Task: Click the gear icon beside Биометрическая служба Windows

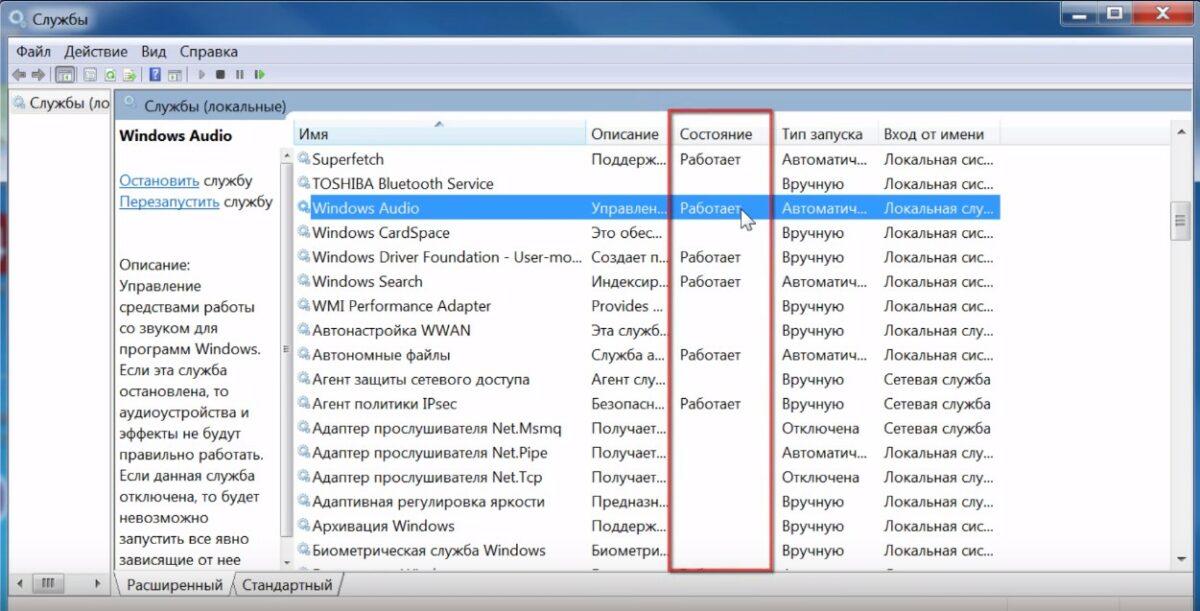Action: pos(304,550)
